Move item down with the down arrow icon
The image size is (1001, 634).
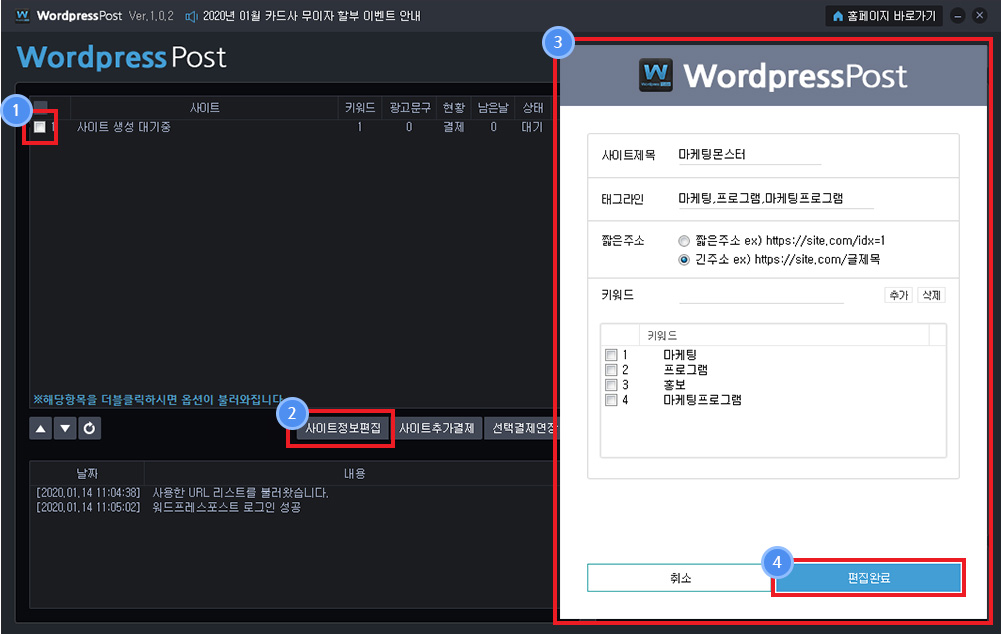tap(64, 428)
